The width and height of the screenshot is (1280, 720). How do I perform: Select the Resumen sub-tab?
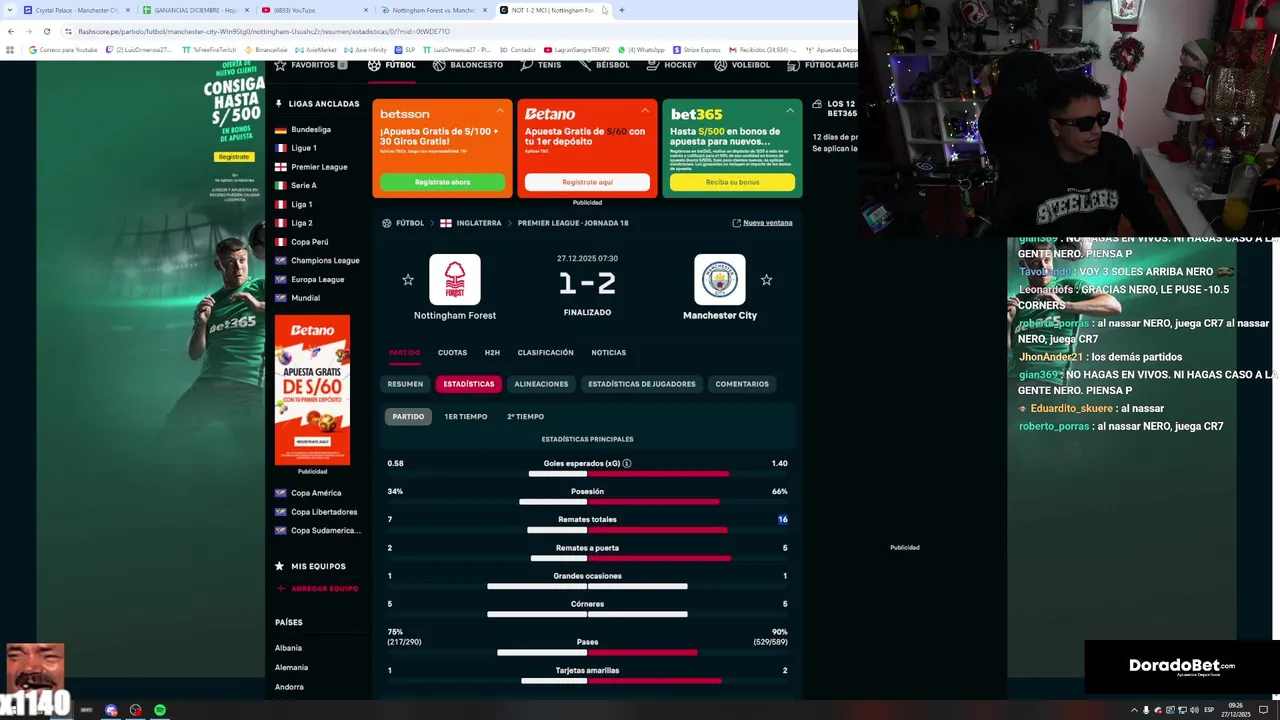tap(405, 384)
